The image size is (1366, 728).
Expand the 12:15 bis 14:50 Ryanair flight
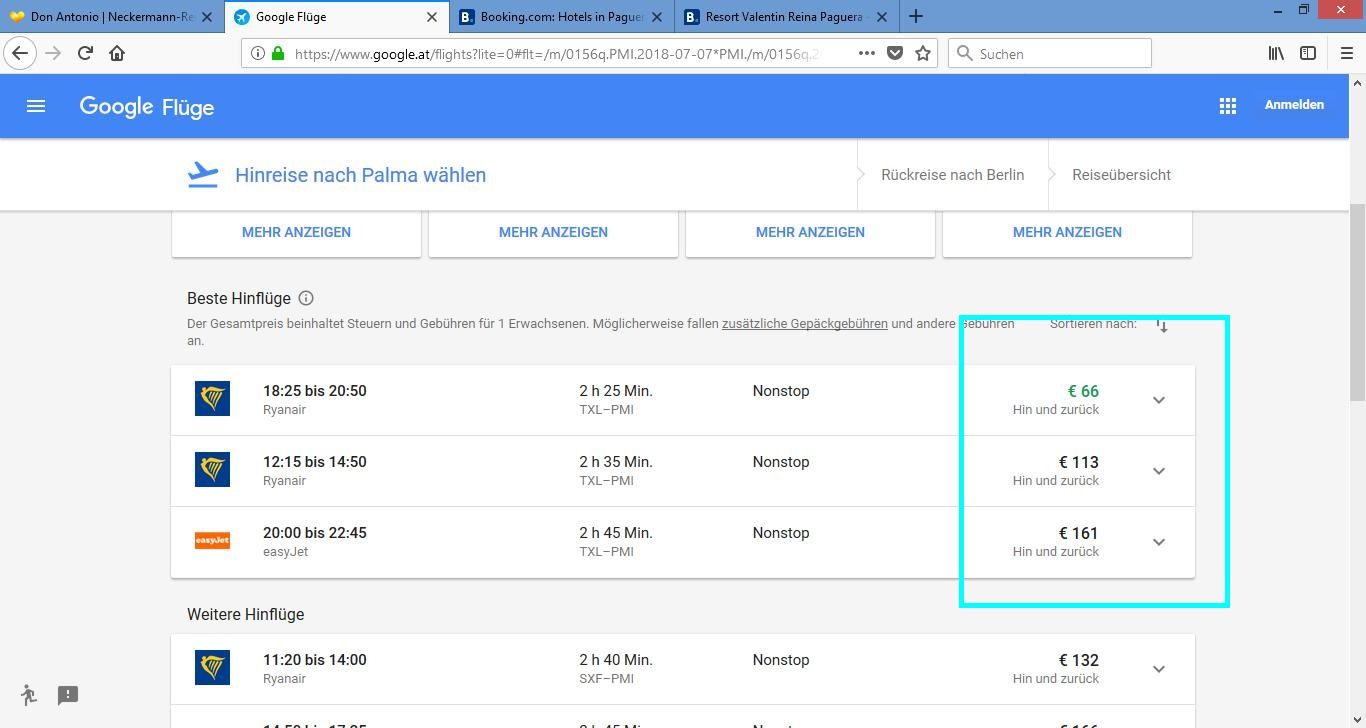1159,471
